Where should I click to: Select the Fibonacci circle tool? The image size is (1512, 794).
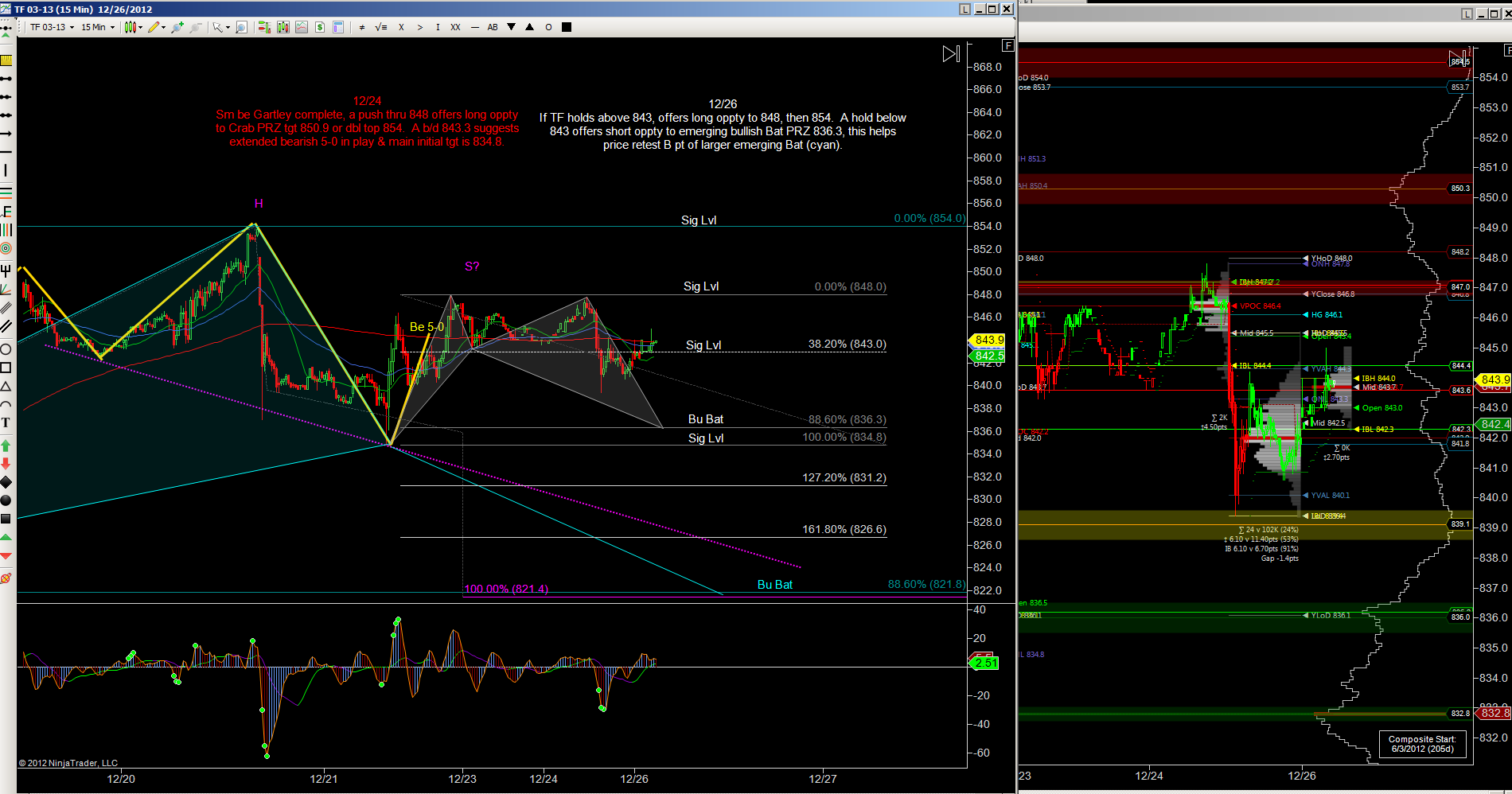6,248
